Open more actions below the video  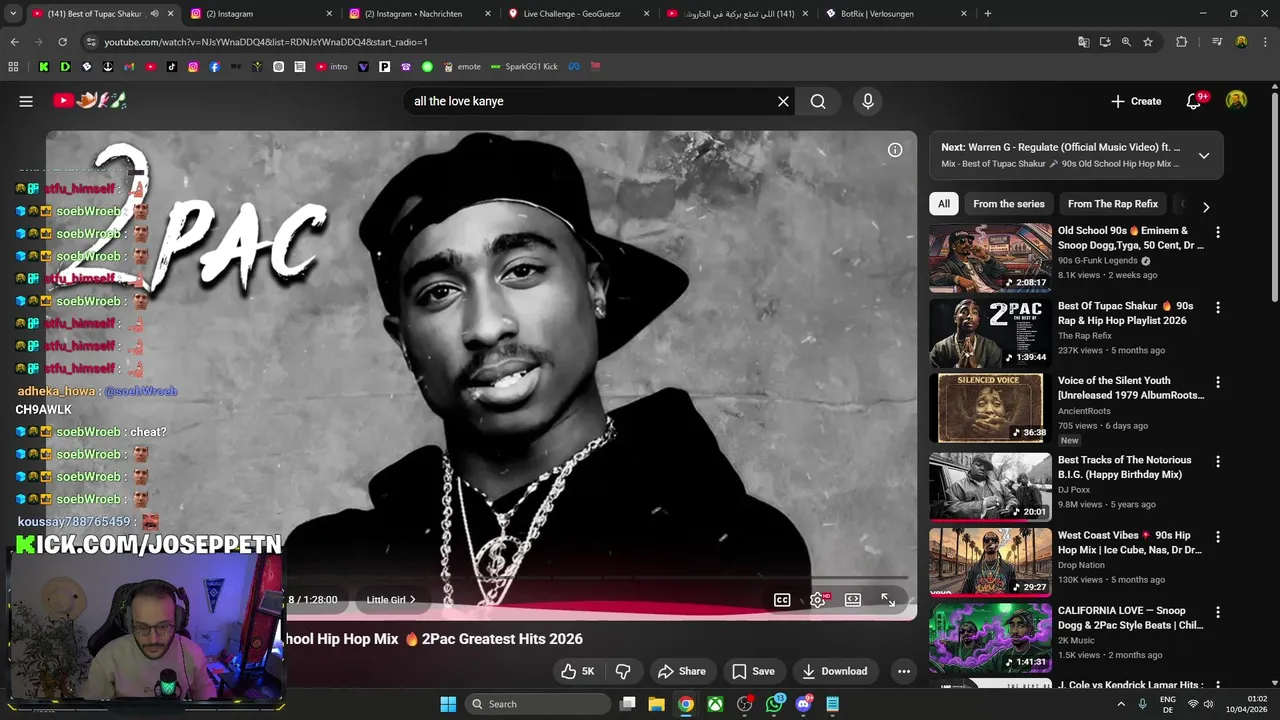[x=904, y=671]
